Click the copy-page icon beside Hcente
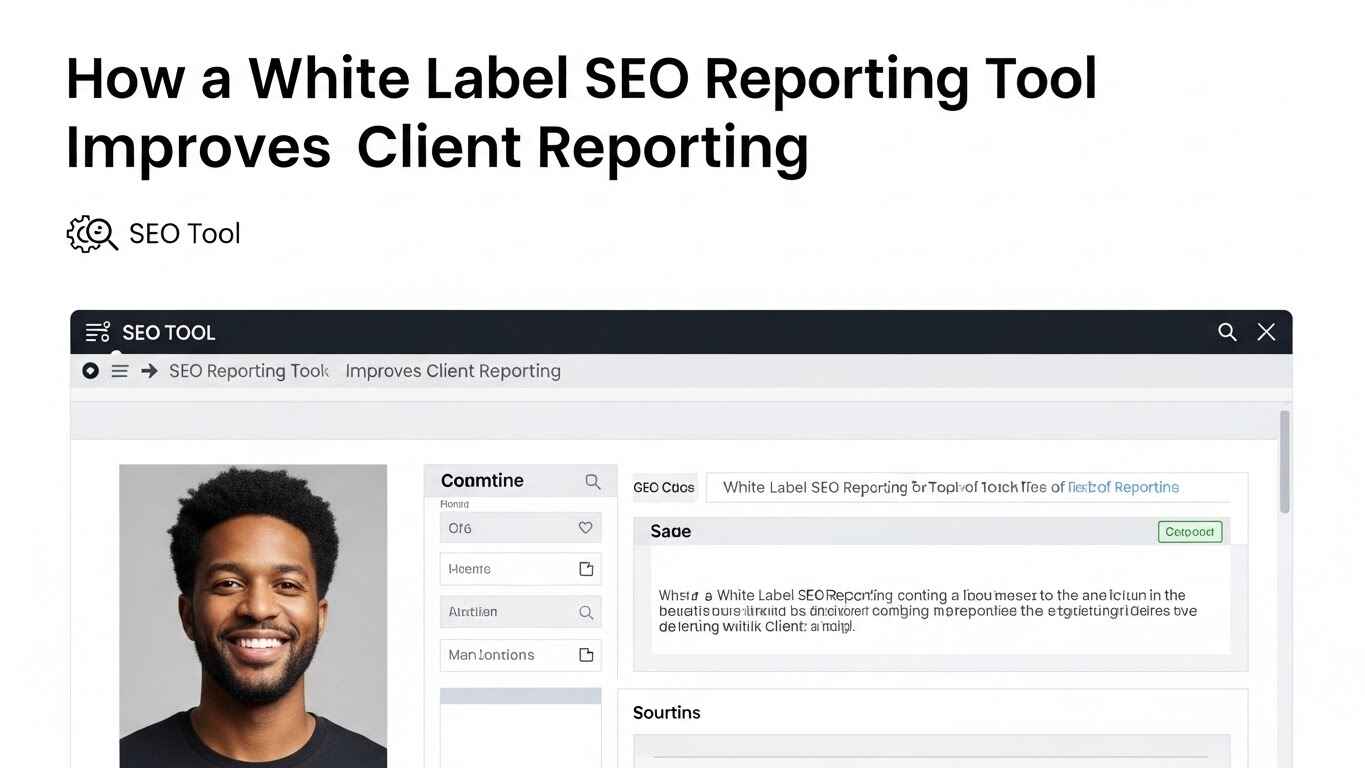Image resolution: width=1365 pixels, height=768 pixels. pyautogui.click(x=586, y=568)
